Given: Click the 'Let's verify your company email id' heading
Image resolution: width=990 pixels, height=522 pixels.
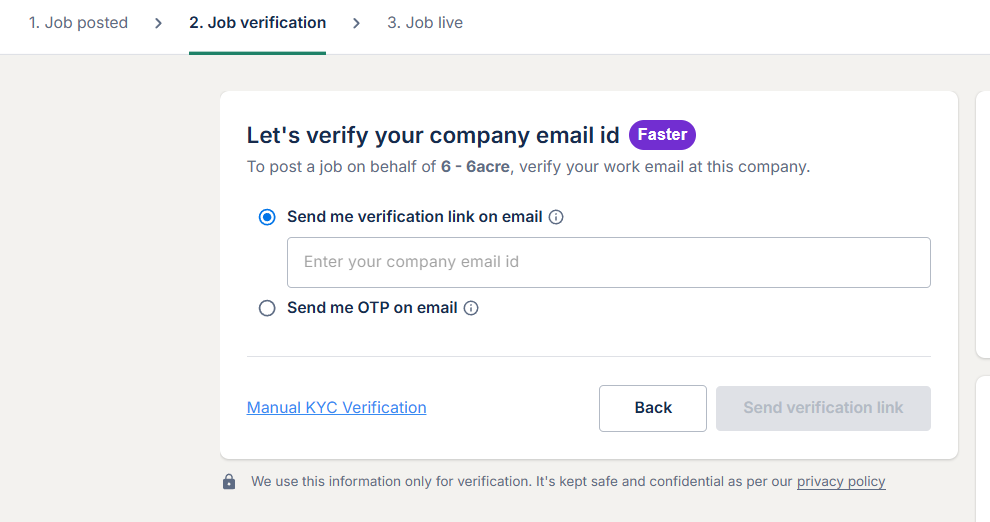Looking at the screenshot, I should click(433, 135).
